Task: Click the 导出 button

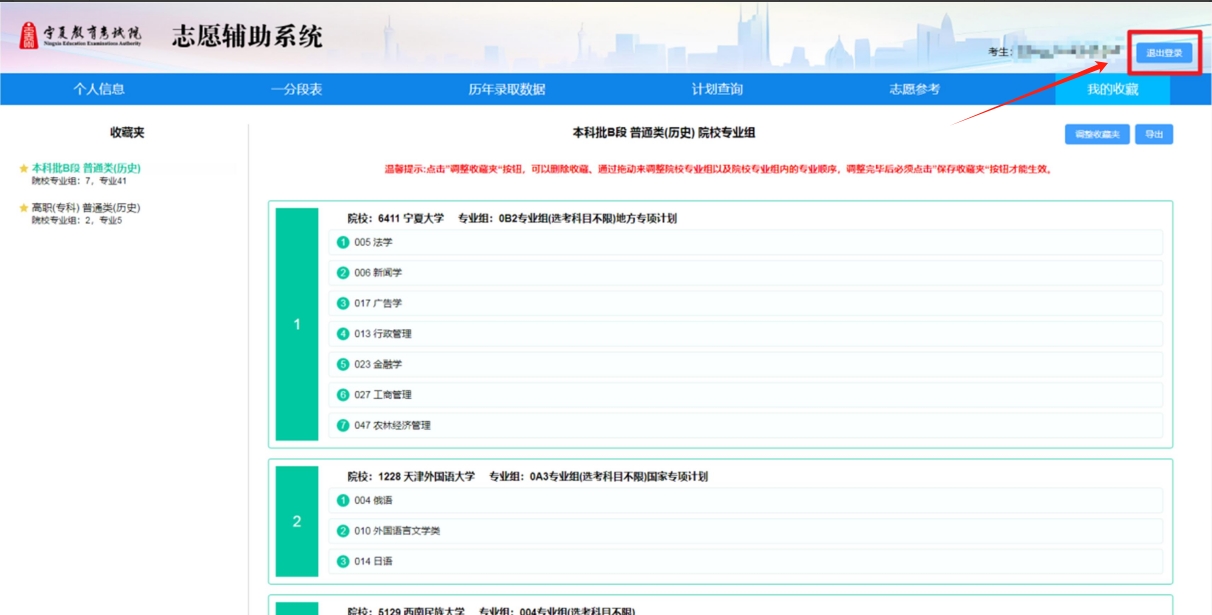Action: coord(1153,134)
